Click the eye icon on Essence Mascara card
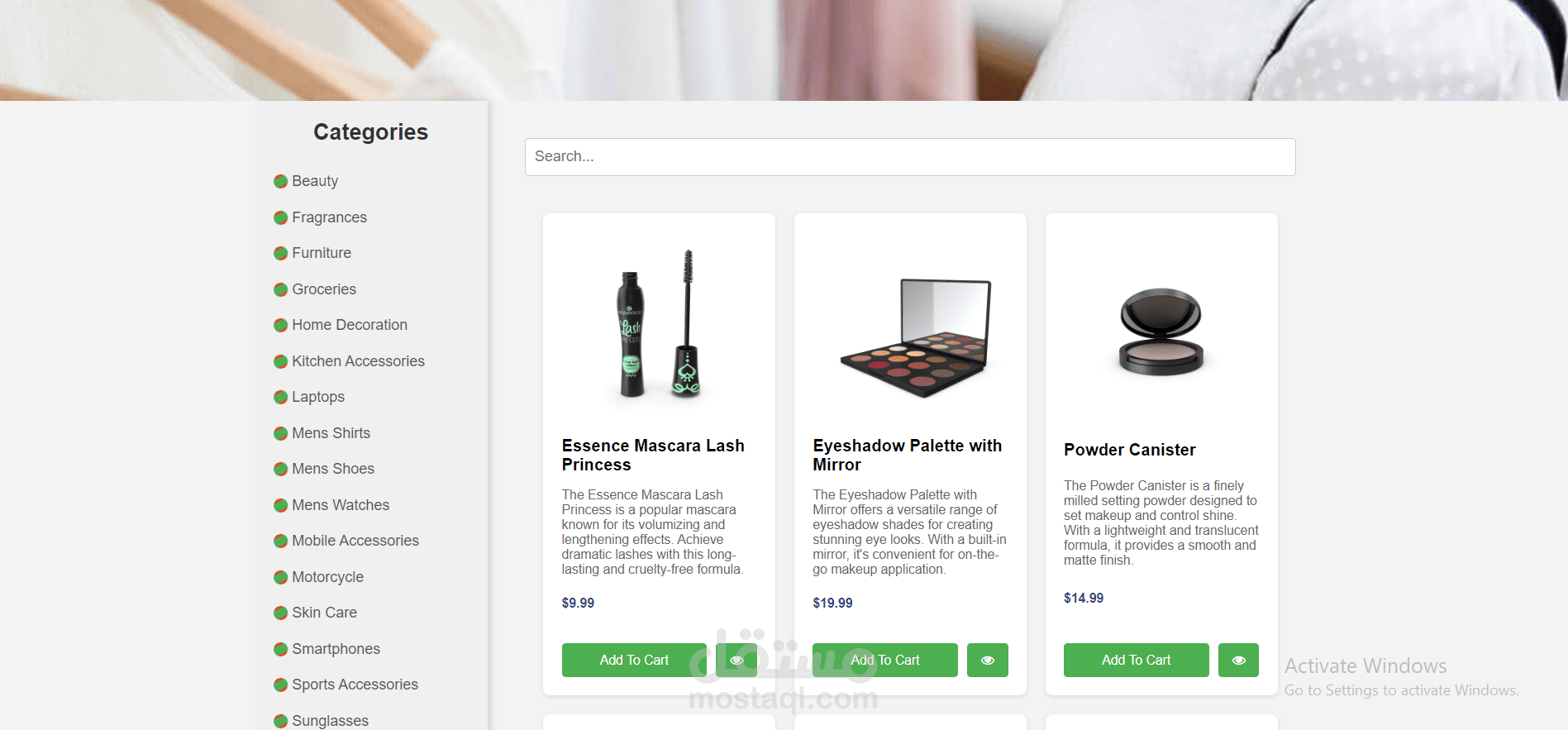 pos(736,660)
